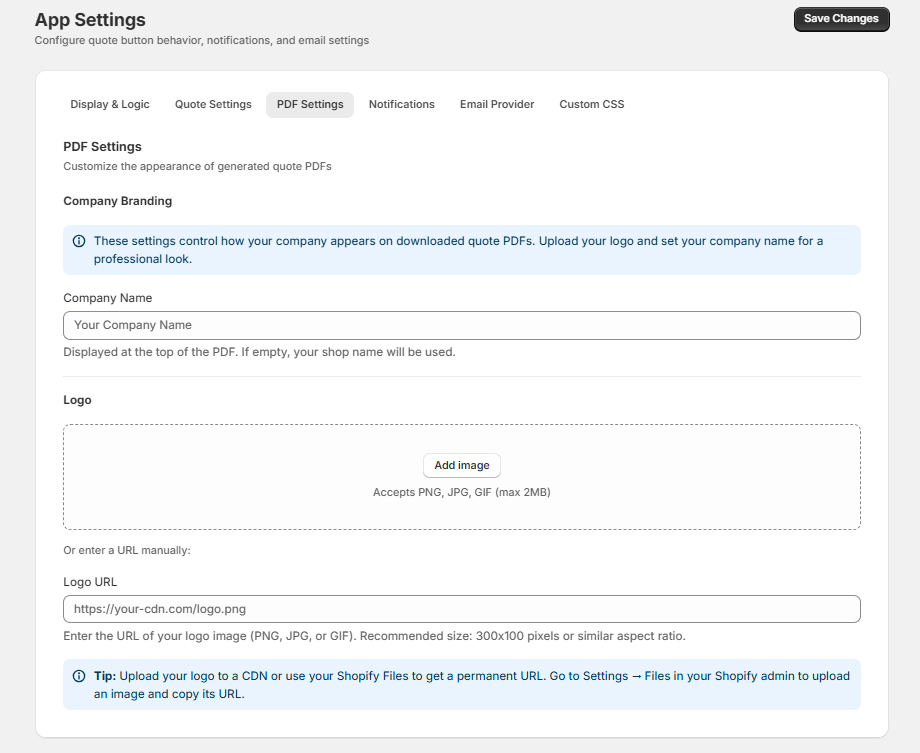Click the blue Company Branding info banner

click(461, 250)
